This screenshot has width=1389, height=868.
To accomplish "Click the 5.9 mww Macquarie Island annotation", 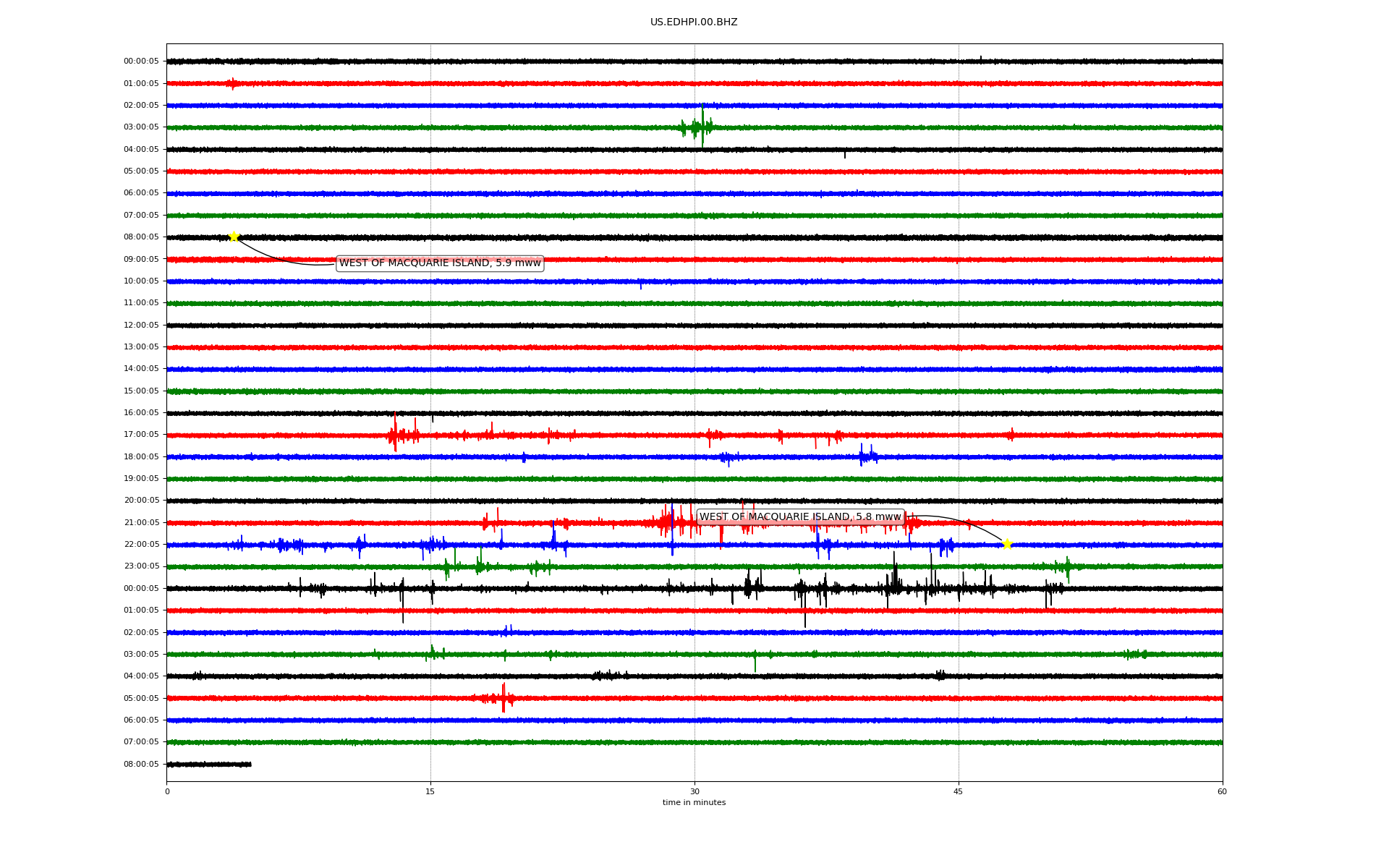I will click(x=440, y=263).
